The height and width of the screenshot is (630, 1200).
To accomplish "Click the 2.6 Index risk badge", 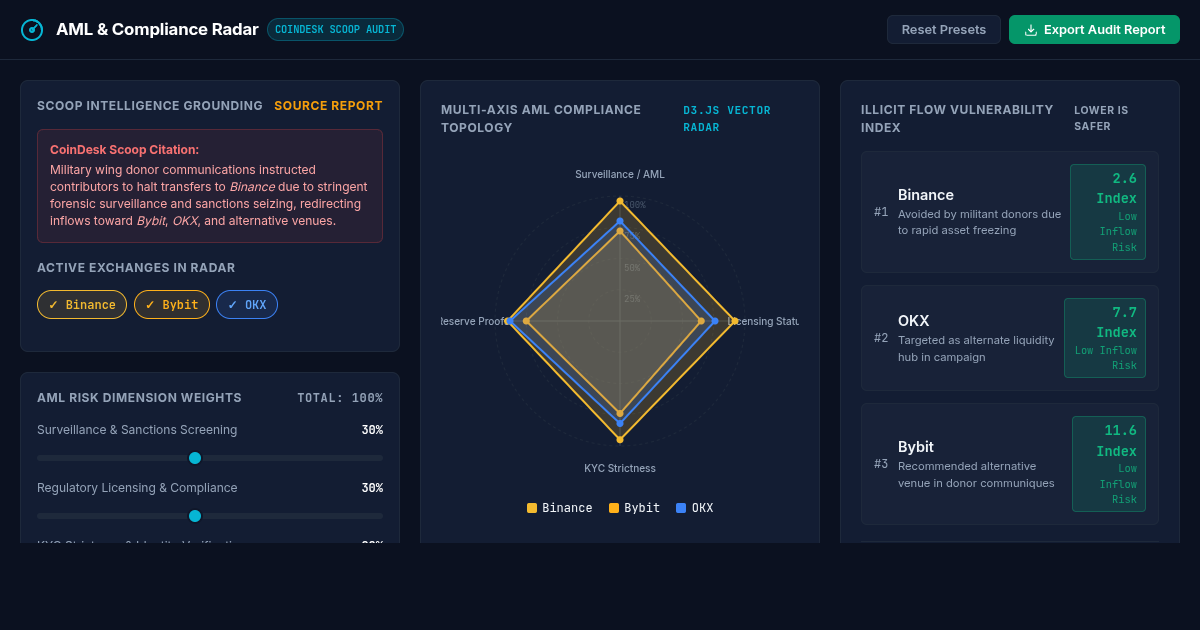I will click(x=1108, y=212).
